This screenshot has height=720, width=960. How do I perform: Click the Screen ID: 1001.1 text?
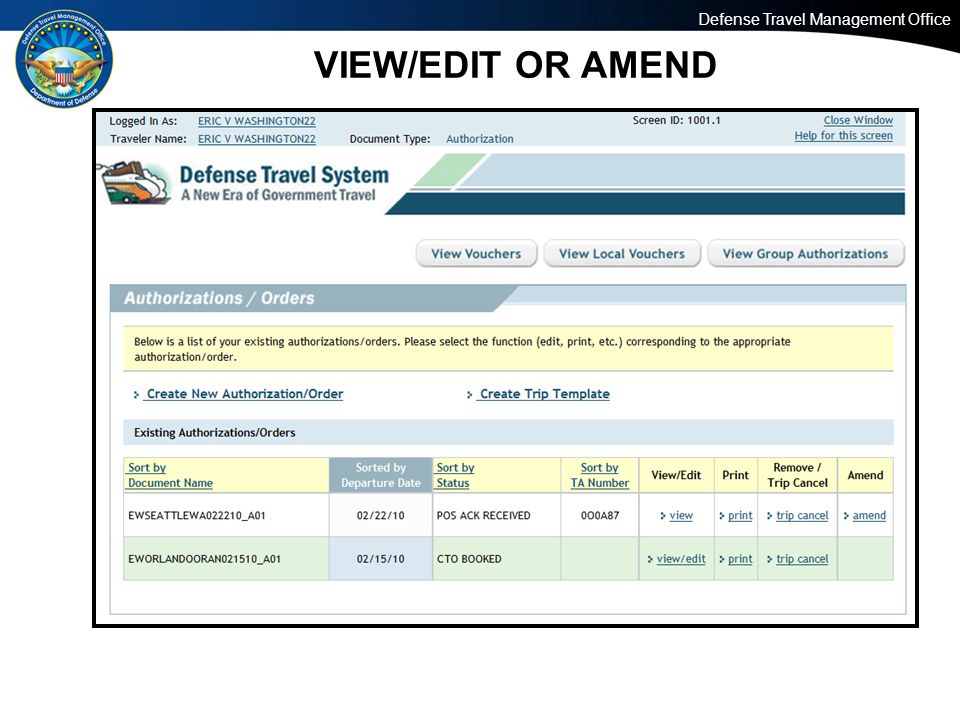point(677,120)
